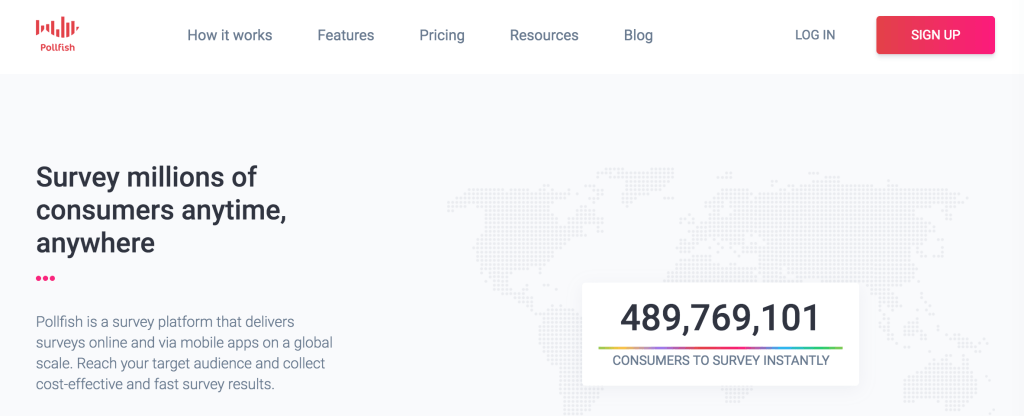
Task: Click the CONSUMERS TO SURVEY INSTANTLY caption
Action: click(721, 360)
